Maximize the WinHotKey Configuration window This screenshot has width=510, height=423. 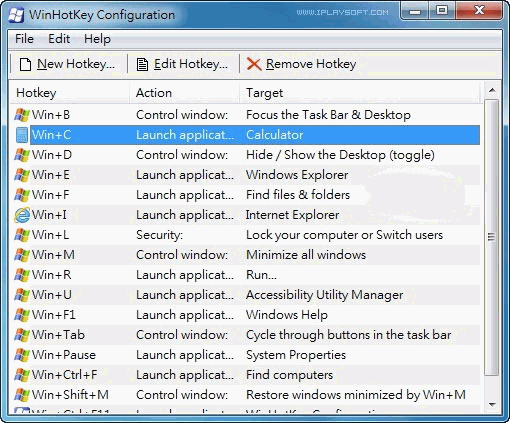pyautogui.click(x=442, y=11)
